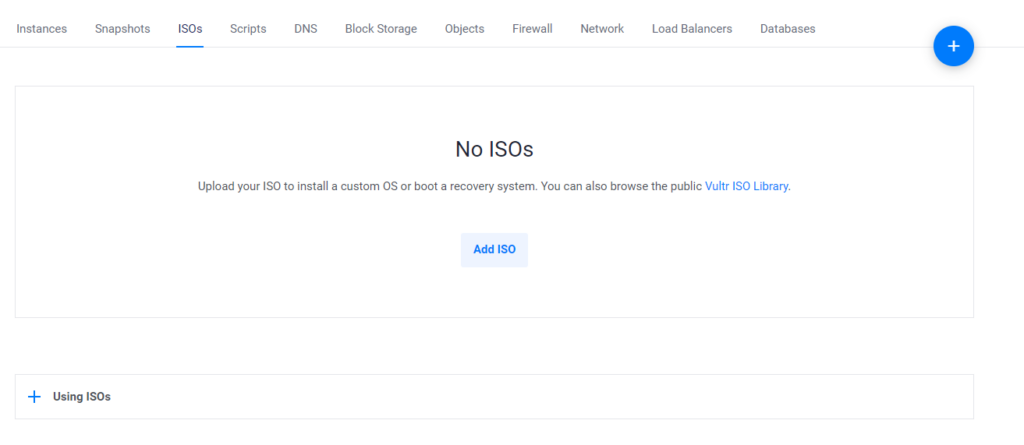
Task: Select the active ISOs tab
Action: (x=190, y=29)
